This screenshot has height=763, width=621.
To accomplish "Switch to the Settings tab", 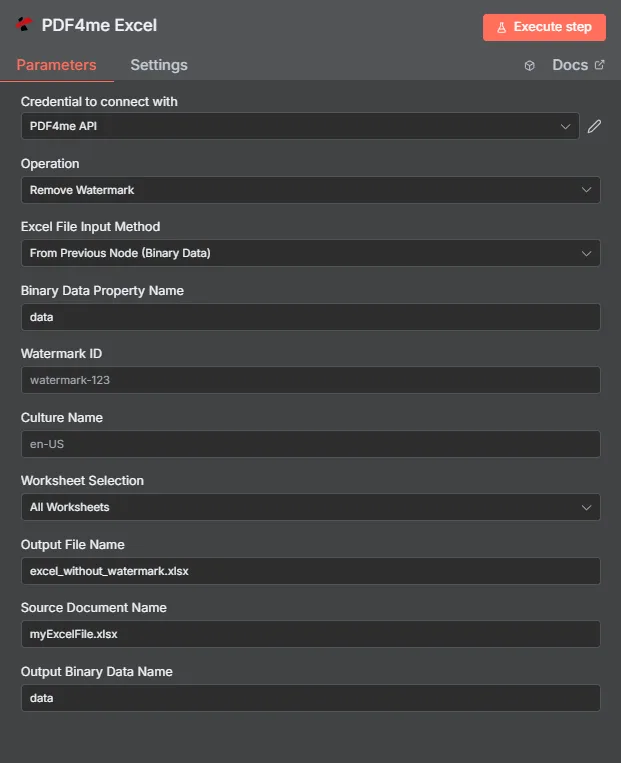I will [159, 65].
